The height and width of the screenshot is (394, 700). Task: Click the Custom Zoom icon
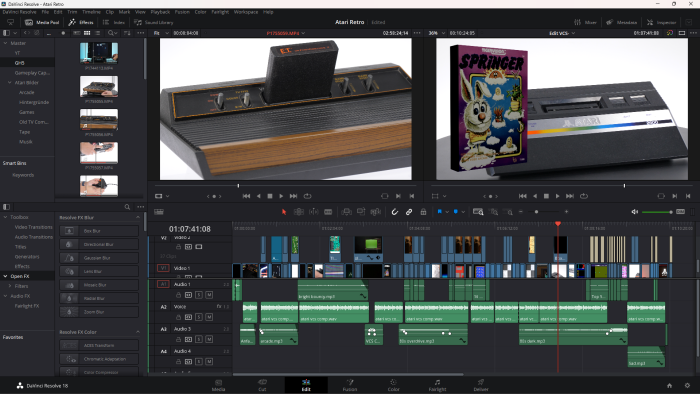click(x=509, y=212)
